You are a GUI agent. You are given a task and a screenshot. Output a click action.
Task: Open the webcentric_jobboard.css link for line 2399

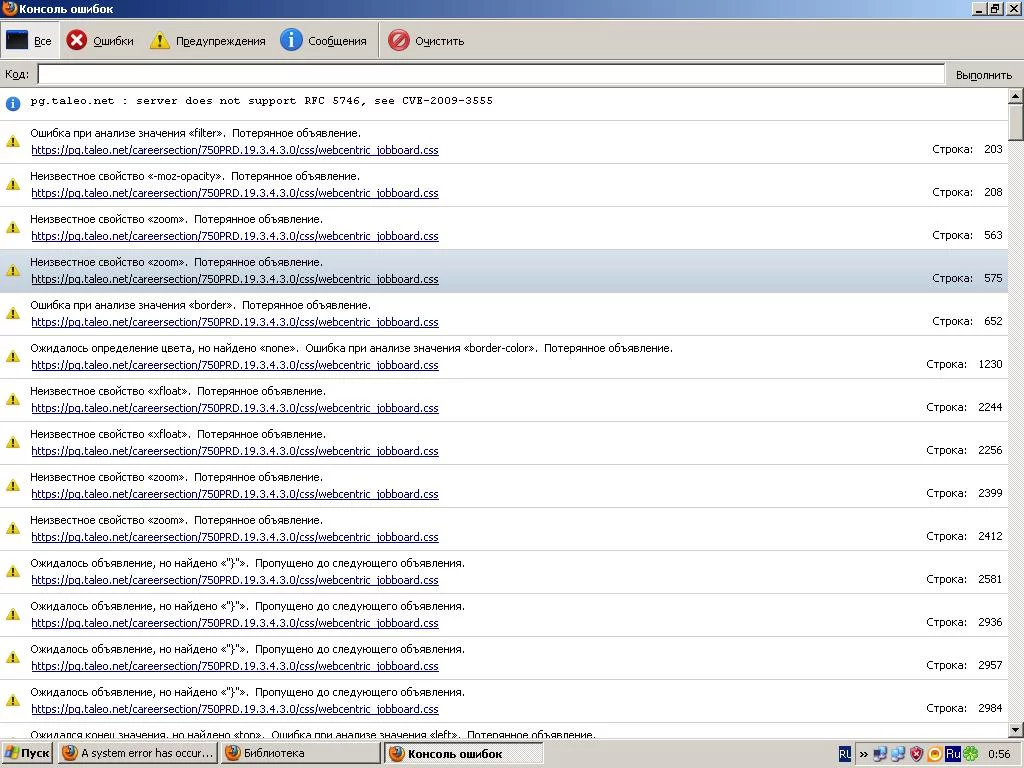pos(235,494)
